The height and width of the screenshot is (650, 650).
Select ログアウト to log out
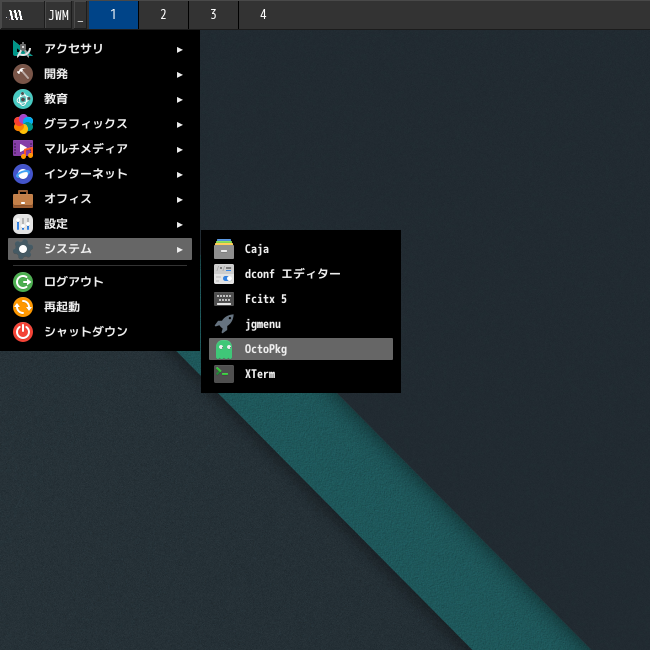tap(73, 282)
